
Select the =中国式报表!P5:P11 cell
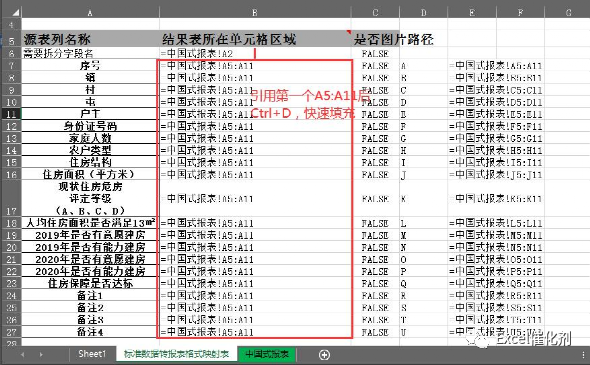click(496, 271)
